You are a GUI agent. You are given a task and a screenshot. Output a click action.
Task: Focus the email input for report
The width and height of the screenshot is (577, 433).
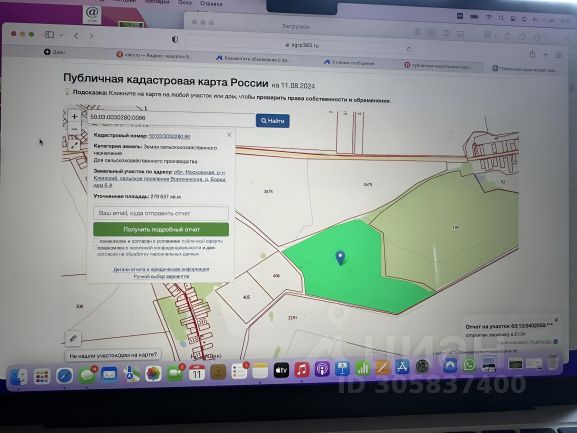tap(161, 213)
